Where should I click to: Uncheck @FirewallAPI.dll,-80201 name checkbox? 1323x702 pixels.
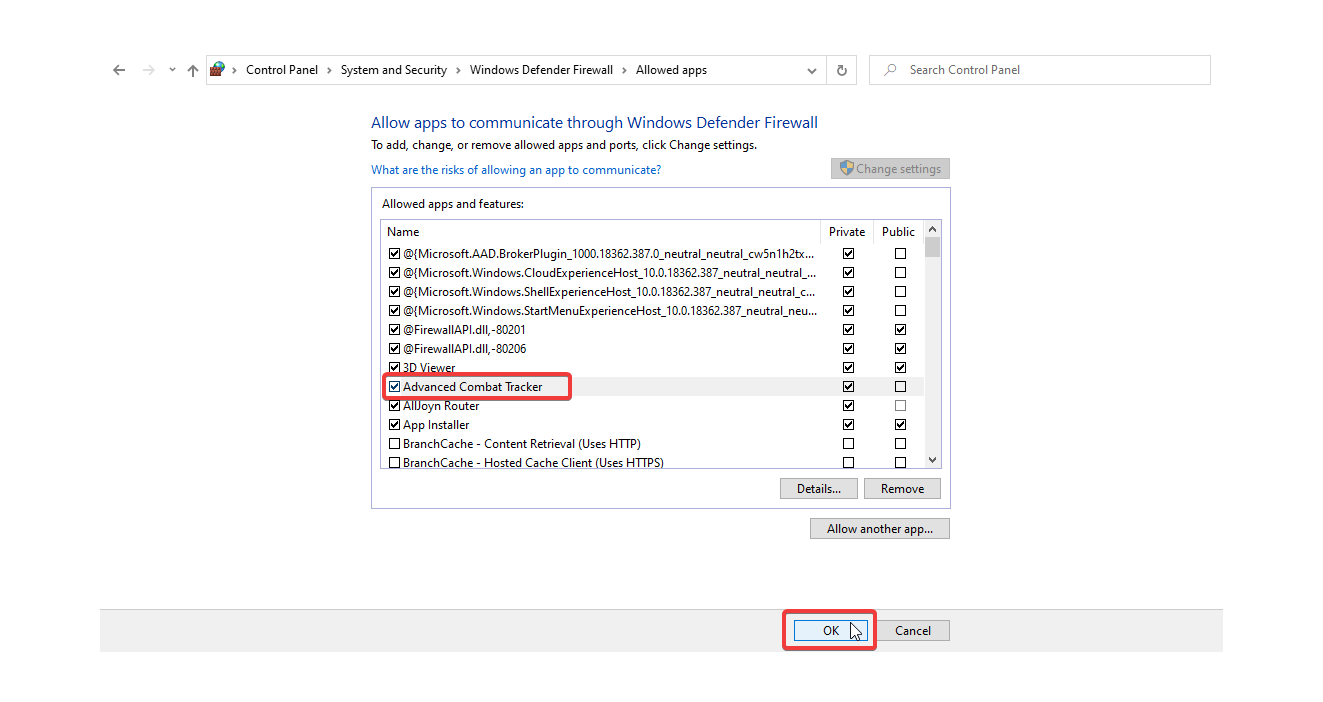click(394, 330)
